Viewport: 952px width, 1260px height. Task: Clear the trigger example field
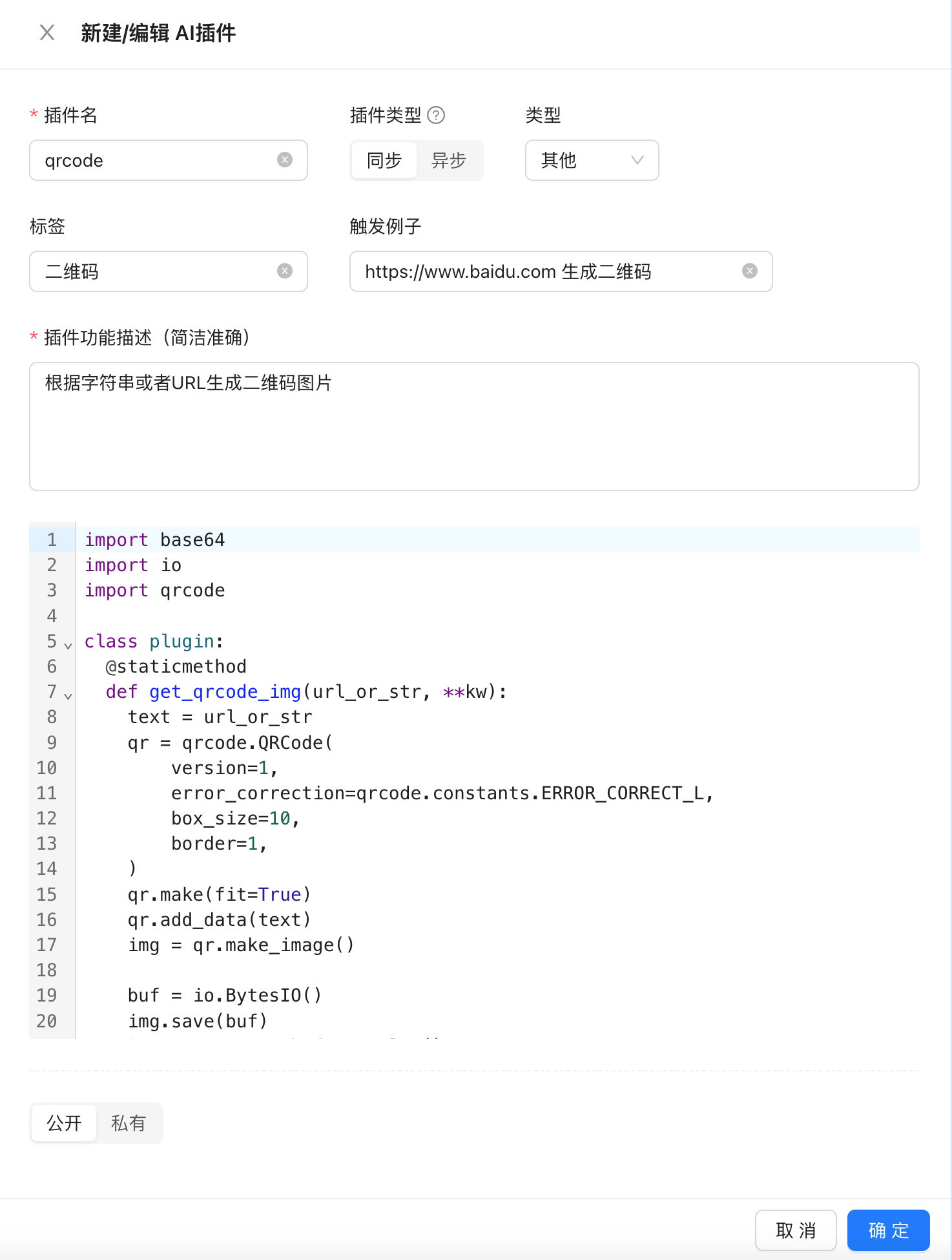749,271
